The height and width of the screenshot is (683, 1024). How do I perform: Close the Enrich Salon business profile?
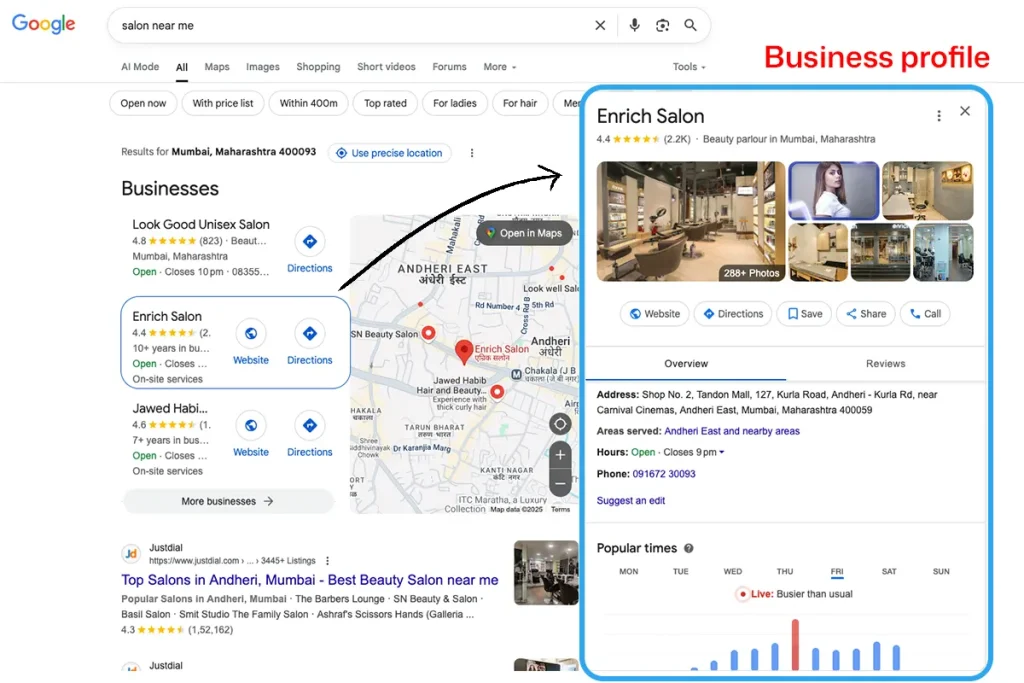[965, 111]
